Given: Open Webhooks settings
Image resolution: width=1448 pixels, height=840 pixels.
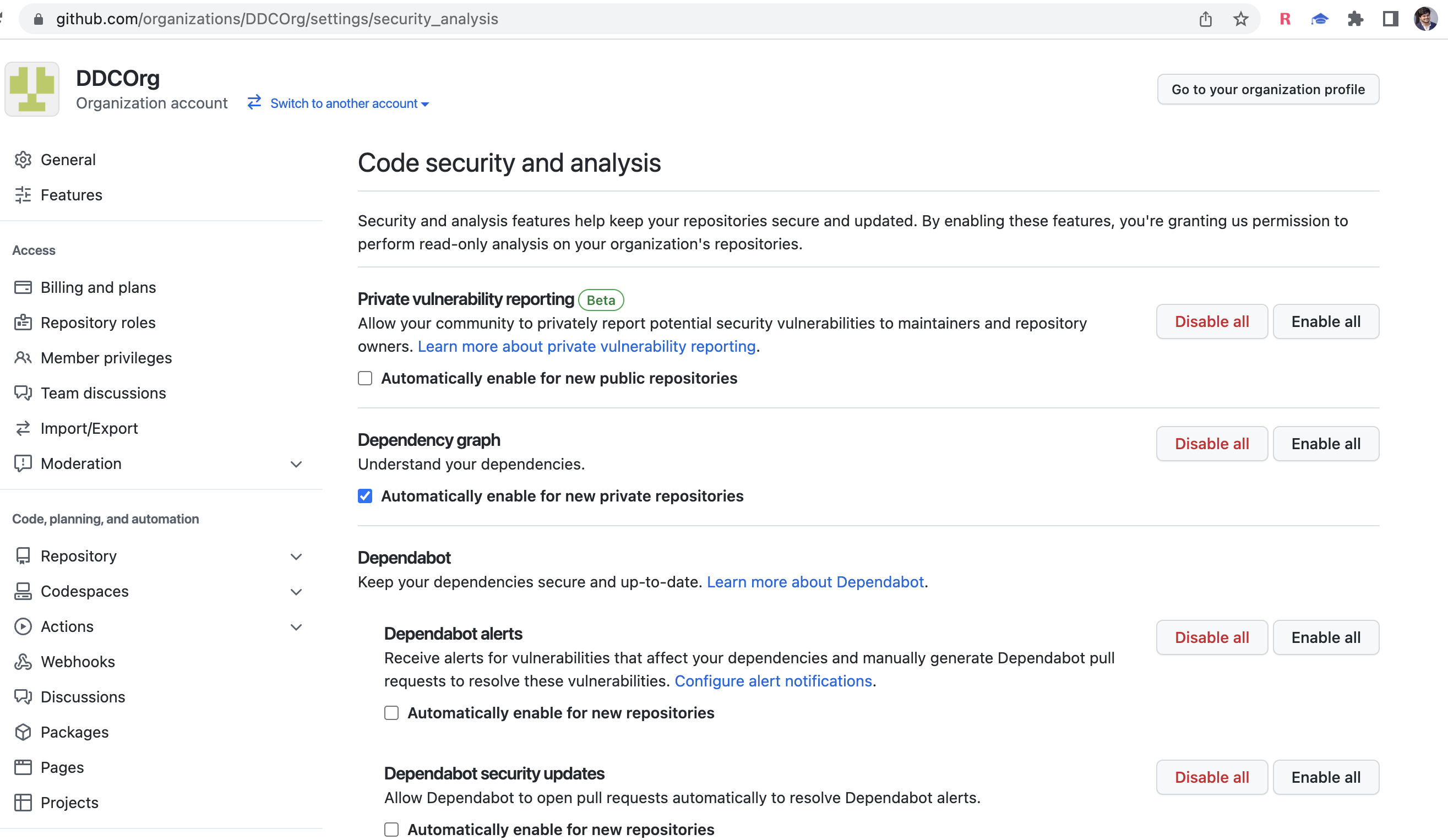Looking at the screenshot, I should [x=78, y=662].
